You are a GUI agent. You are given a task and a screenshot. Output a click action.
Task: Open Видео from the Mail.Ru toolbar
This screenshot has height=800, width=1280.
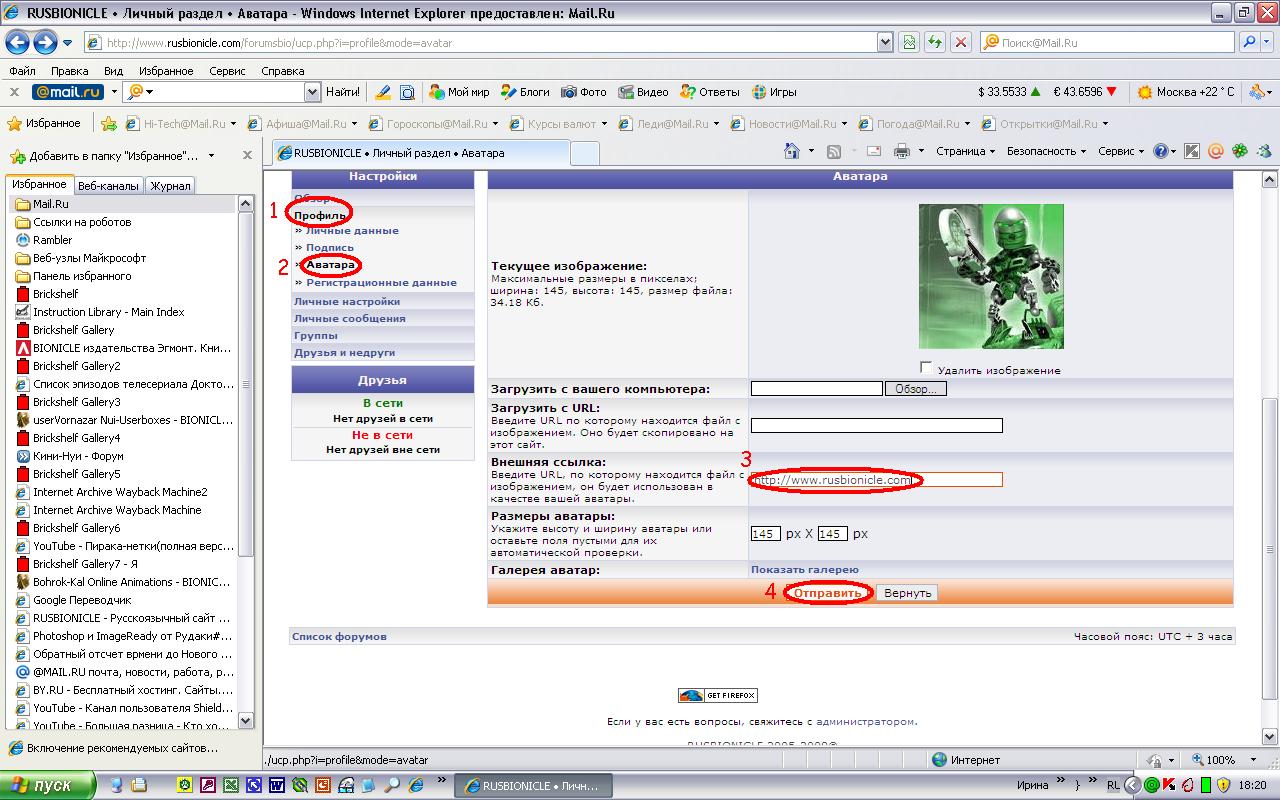[x=643, y=92]
